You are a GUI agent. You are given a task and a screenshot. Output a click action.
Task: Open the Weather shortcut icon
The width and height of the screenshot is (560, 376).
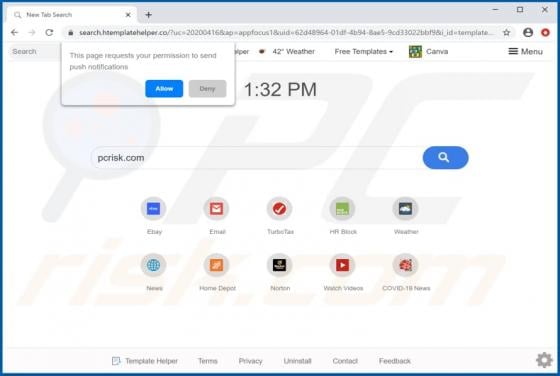click(x=405, y=209)
